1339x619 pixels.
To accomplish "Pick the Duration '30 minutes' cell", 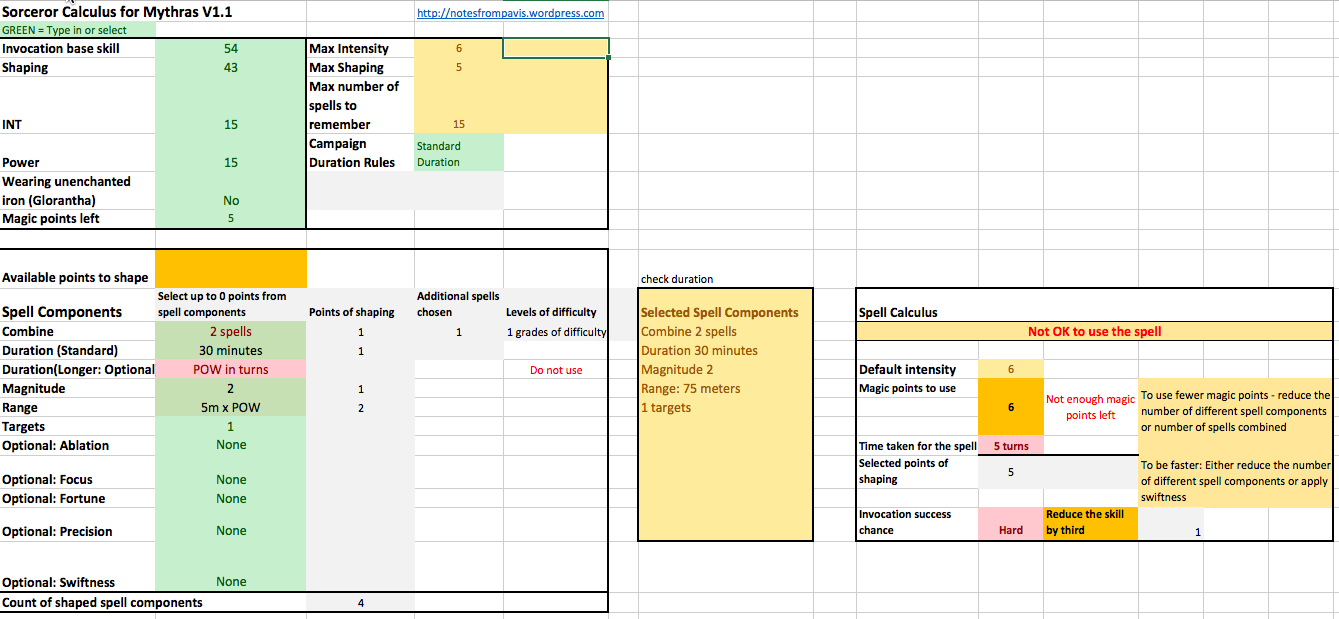I will click(231, 350).
